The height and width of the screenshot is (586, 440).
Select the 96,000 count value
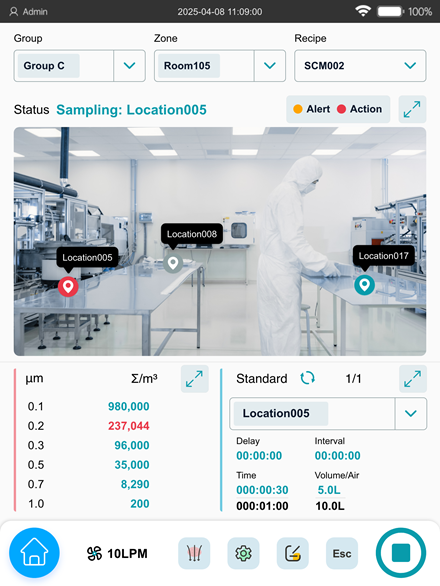click(132, 445)
